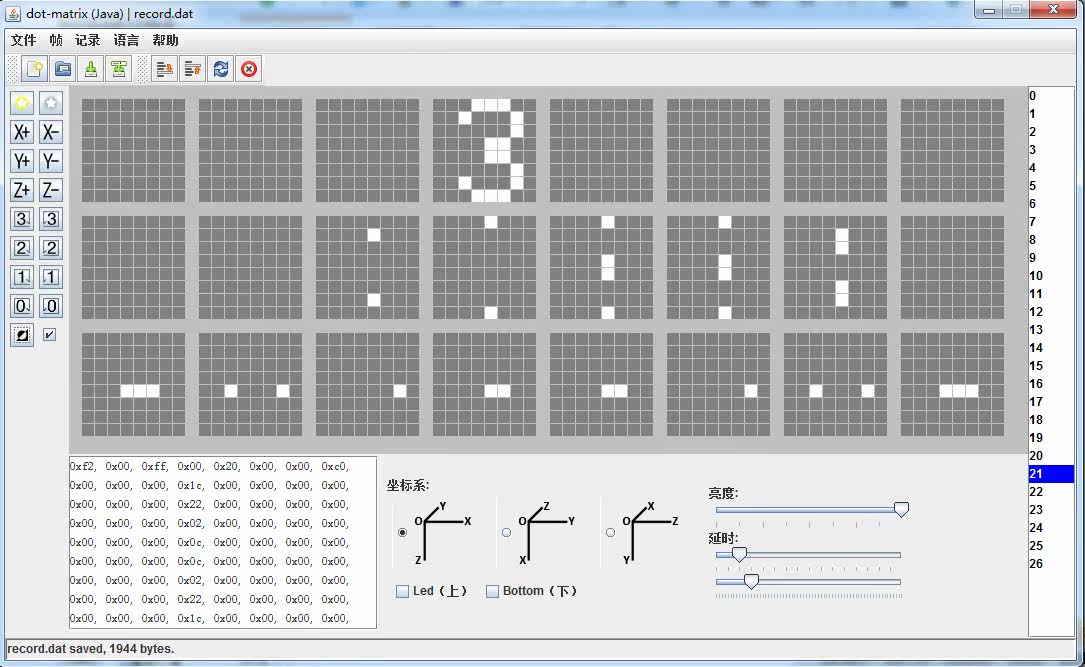The width and height of the screenshot is (1085, 667).
Task: Select frame 26 in the frame list
Action: 1051,563
